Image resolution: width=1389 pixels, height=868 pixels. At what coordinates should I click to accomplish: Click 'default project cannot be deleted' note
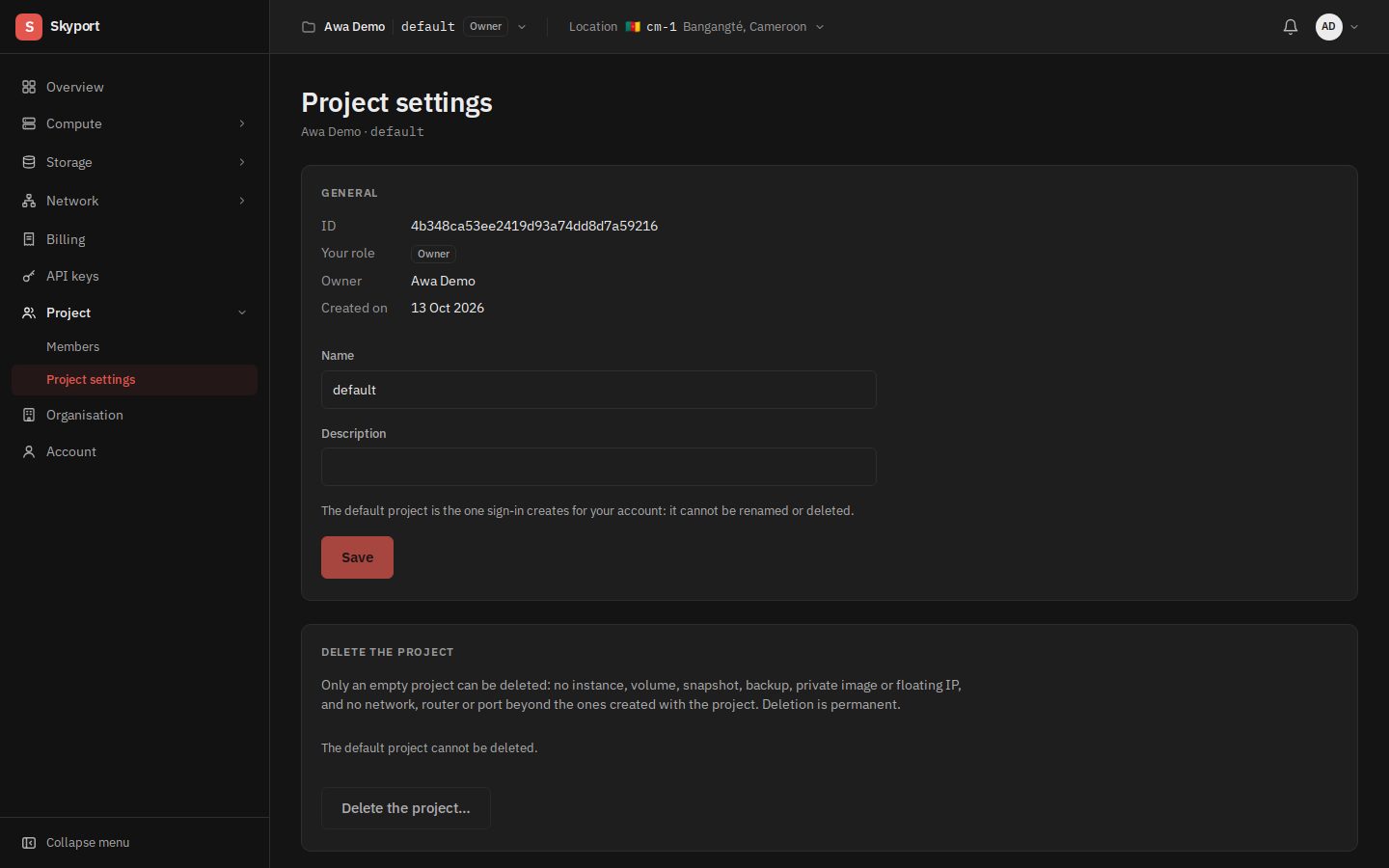pos(429,747)
